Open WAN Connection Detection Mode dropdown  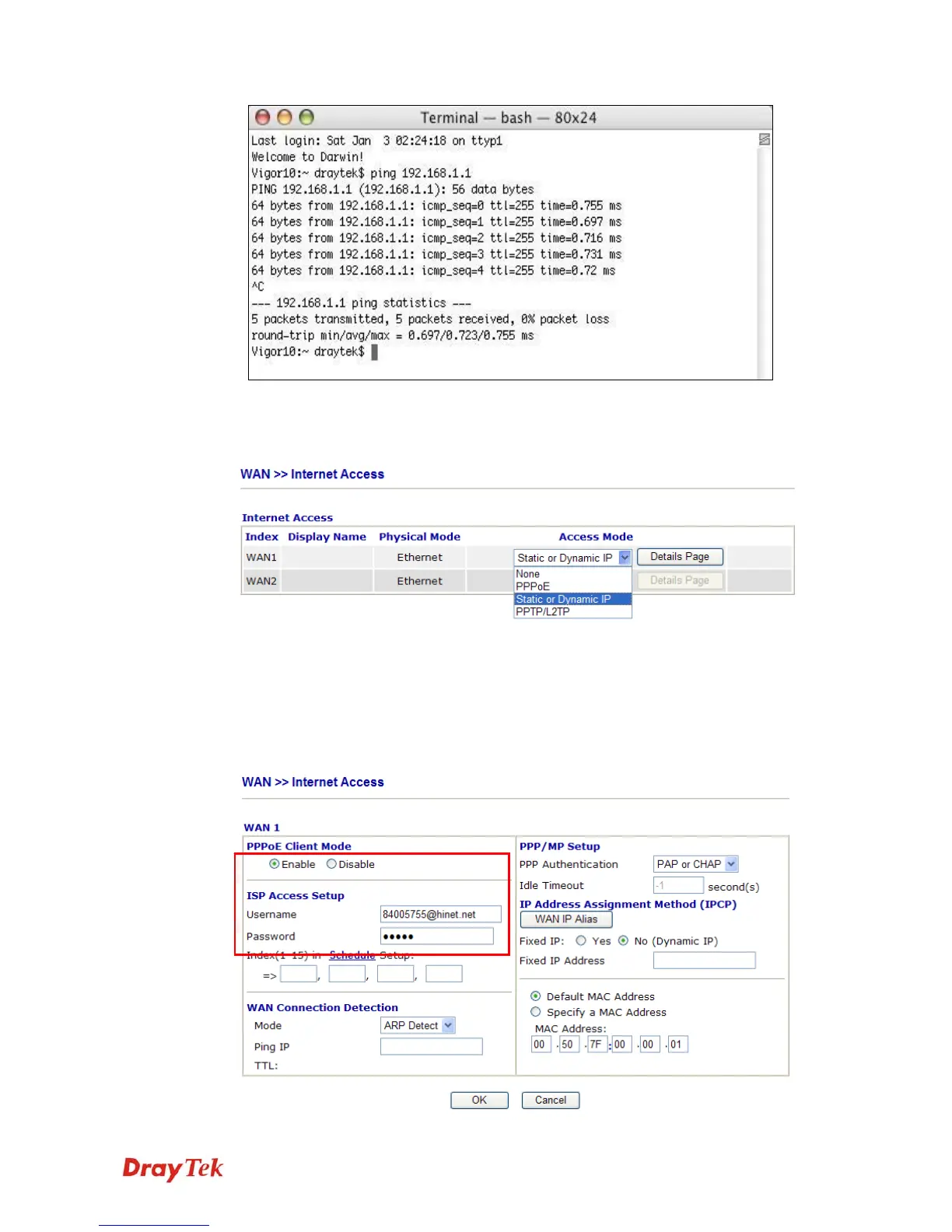click(418, 1026)
